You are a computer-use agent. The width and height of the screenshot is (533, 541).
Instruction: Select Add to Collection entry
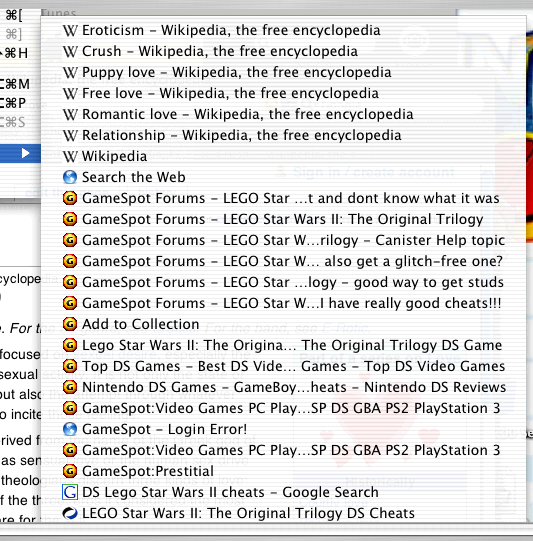click(284, 324)
